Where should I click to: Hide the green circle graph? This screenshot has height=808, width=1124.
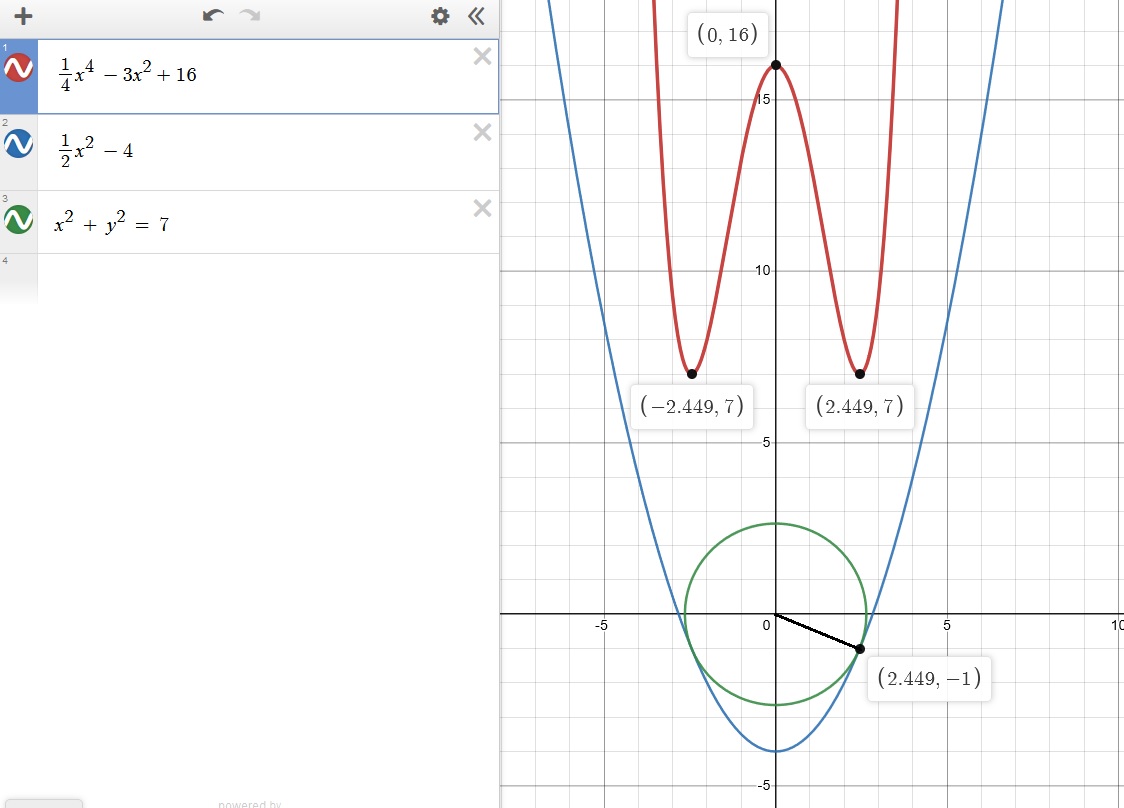pos(19,220)
